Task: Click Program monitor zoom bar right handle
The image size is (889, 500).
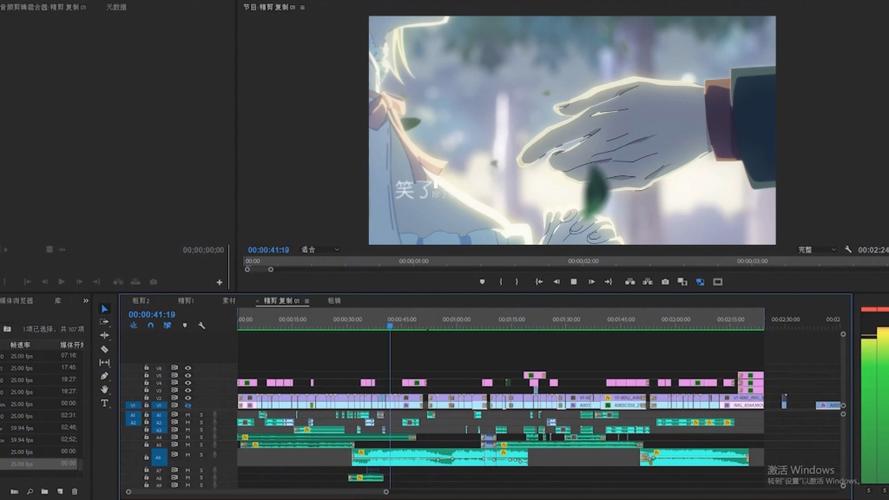Action: tap(270, 269)
